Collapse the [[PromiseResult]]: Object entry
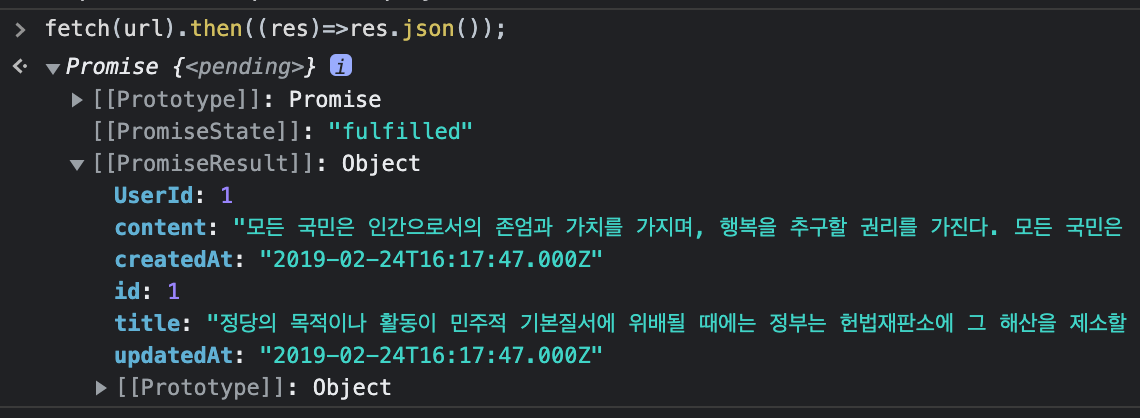1140x418 pixels. [x=77, y=164]
